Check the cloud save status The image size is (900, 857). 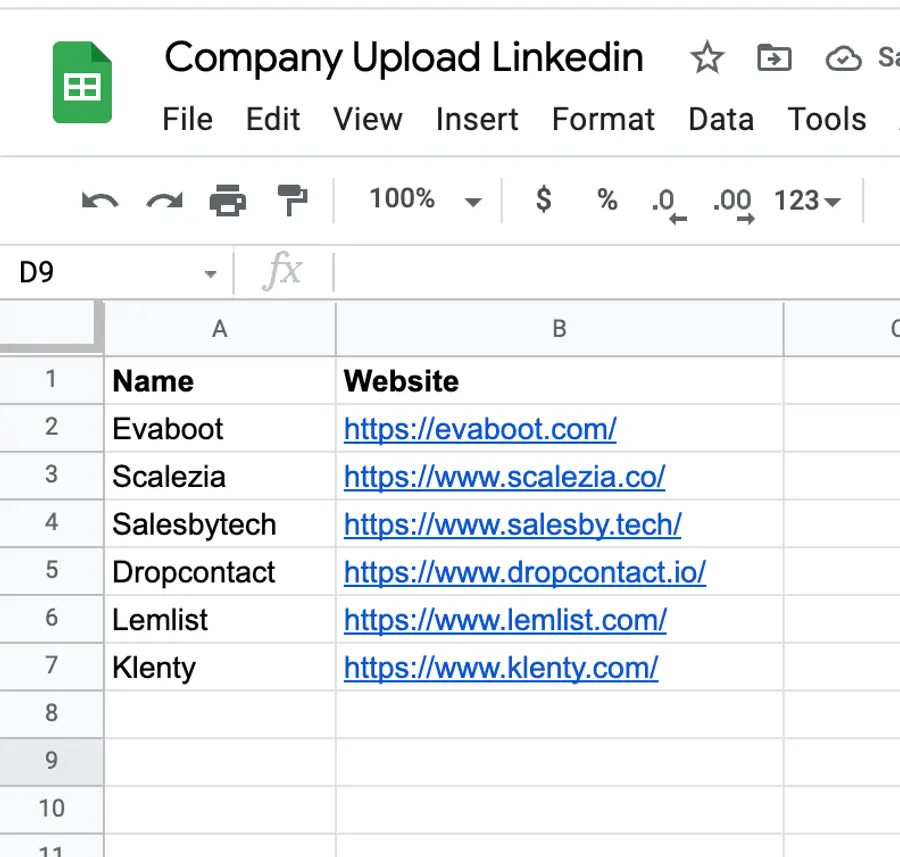844,58
